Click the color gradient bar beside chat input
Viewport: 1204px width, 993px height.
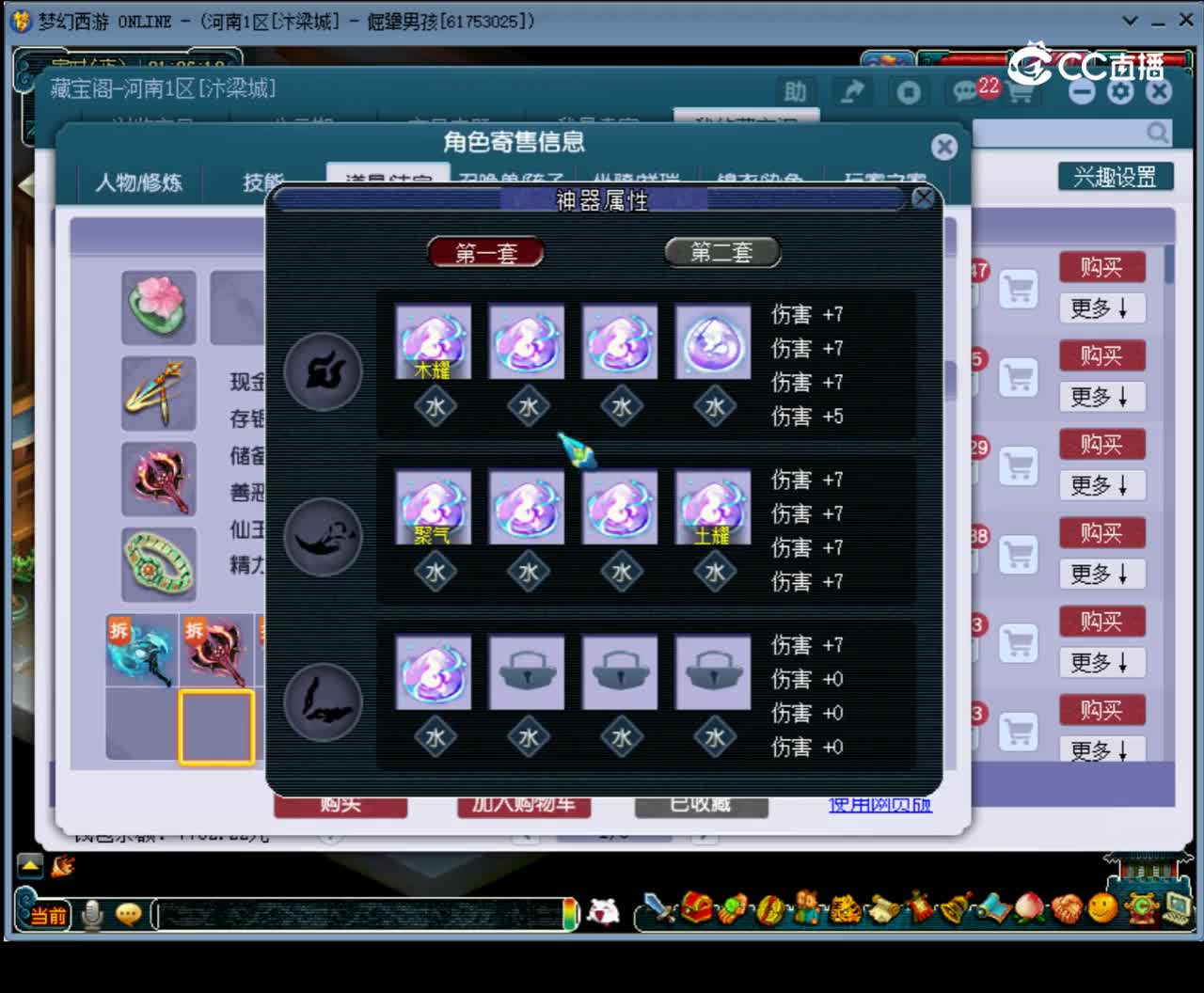[570, 914]
